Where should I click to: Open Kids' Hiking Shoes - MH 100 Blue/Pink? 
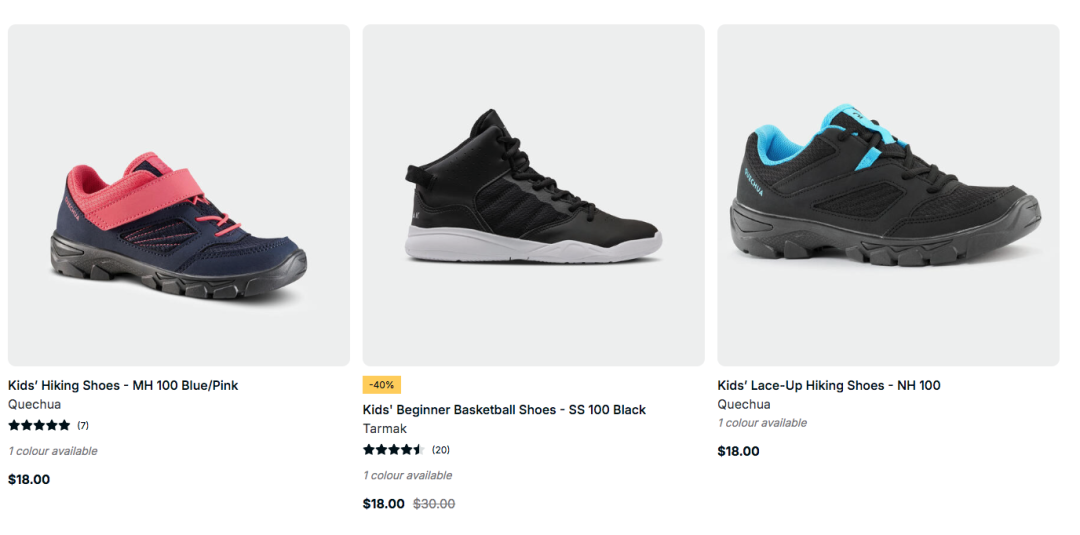click(123, 386)
